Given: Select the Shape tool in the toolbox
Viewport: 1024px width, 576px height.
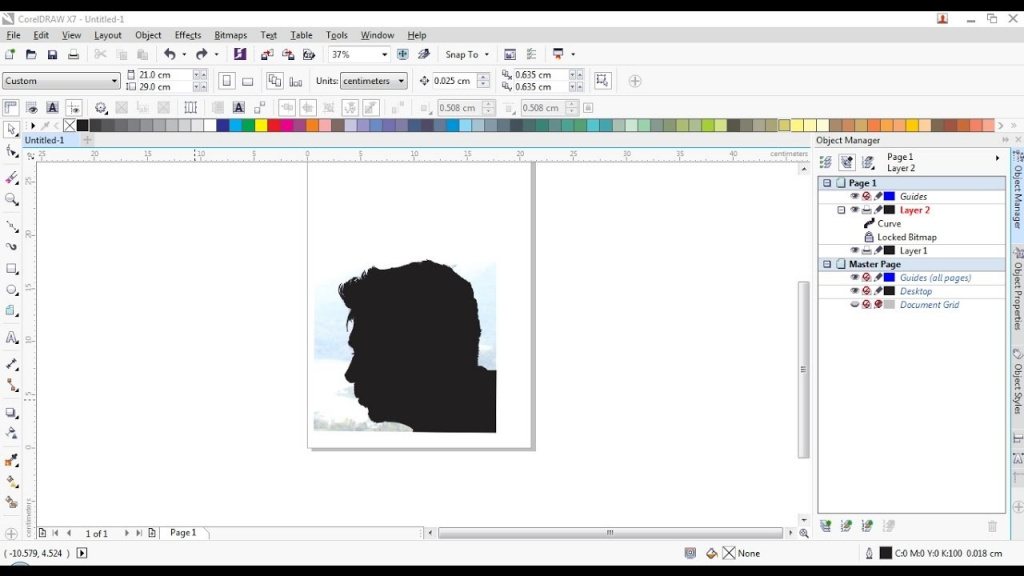Looking at the screenshot, I should 11,152.
